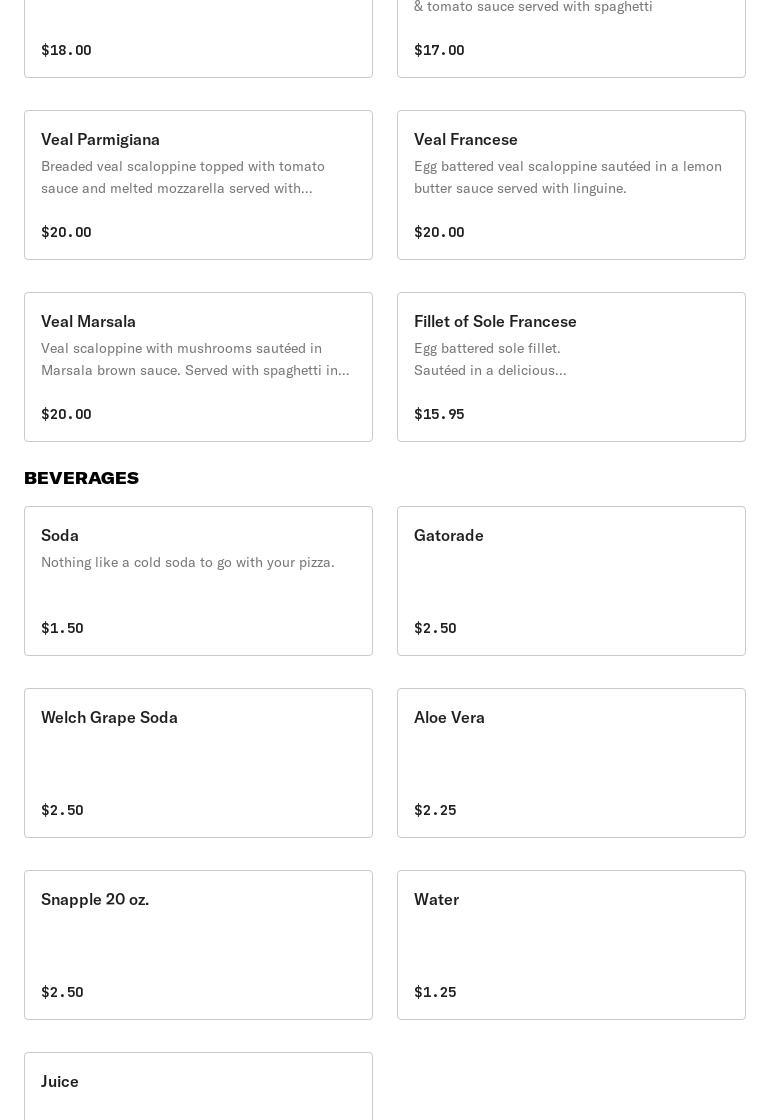Open the Juice menu item
770x1120 pixels.
click(x=198, y=1087)
